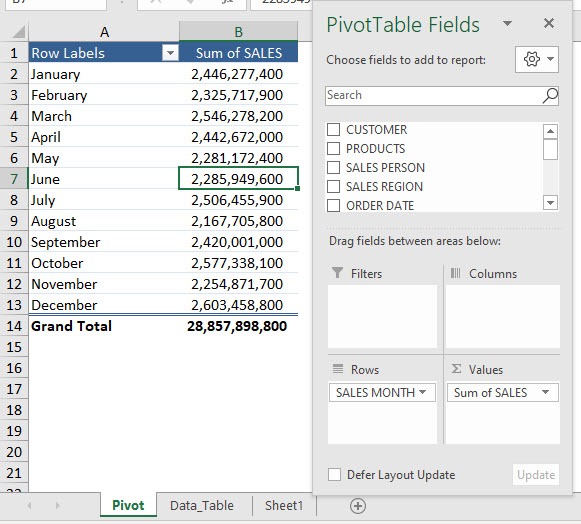This screenshot has height=524, width=581.
Task: Click the search magnifier icon in field search
Action: (550, 96)
